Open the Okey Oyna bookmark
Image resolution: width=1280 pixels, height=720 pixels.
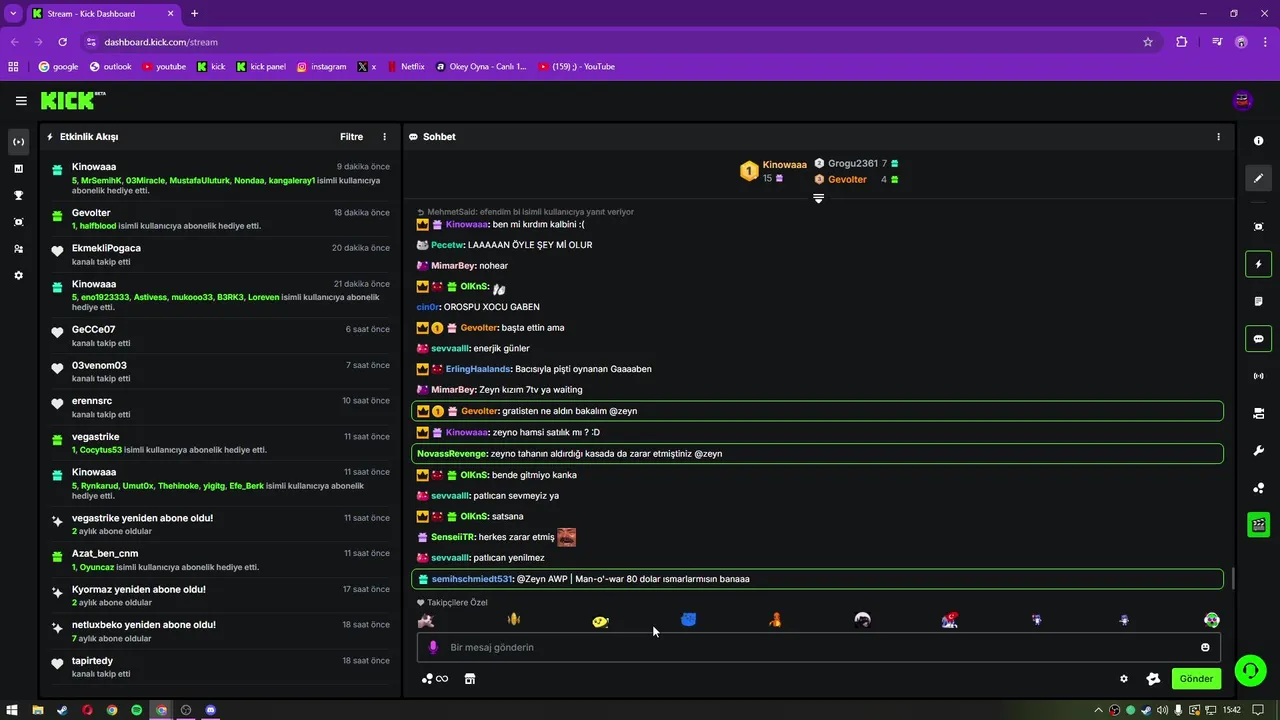pos(482,67)
